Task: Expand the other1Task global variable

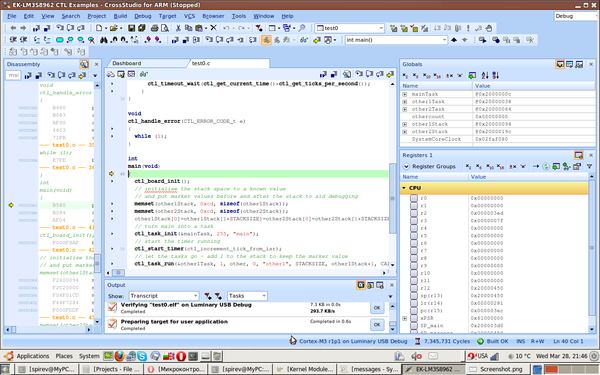Action: tap(404, 102)
